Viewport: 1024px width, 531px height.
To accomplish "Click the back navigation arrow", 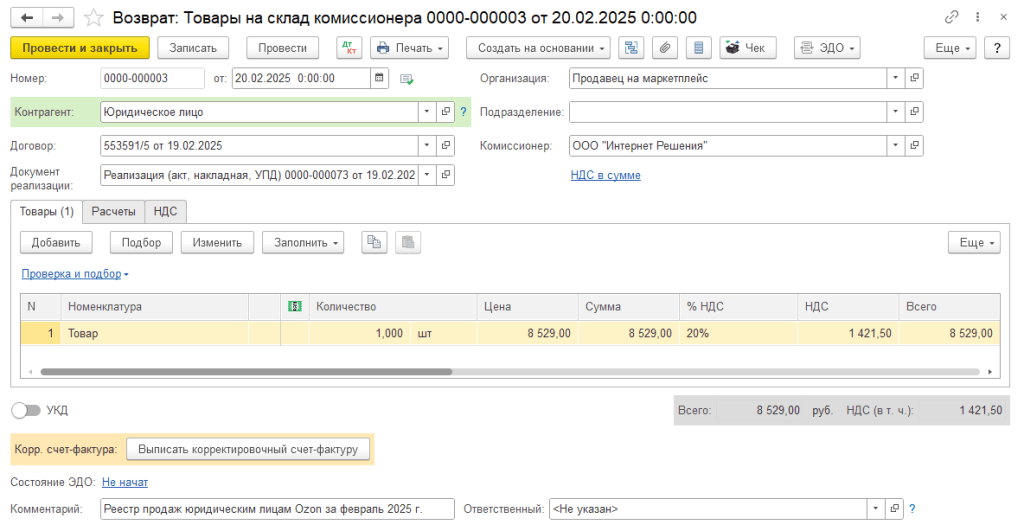I will point(26,18).
